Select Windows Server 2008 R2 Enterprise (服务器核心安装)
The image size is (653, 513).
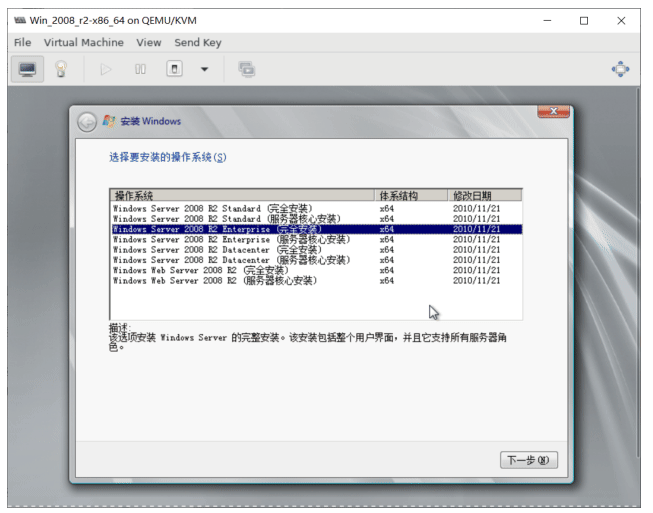[316, 239]
